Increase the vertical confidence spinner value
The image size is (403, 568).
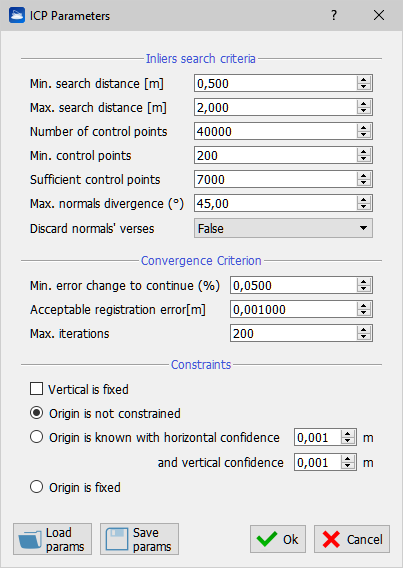click(348, 458)
